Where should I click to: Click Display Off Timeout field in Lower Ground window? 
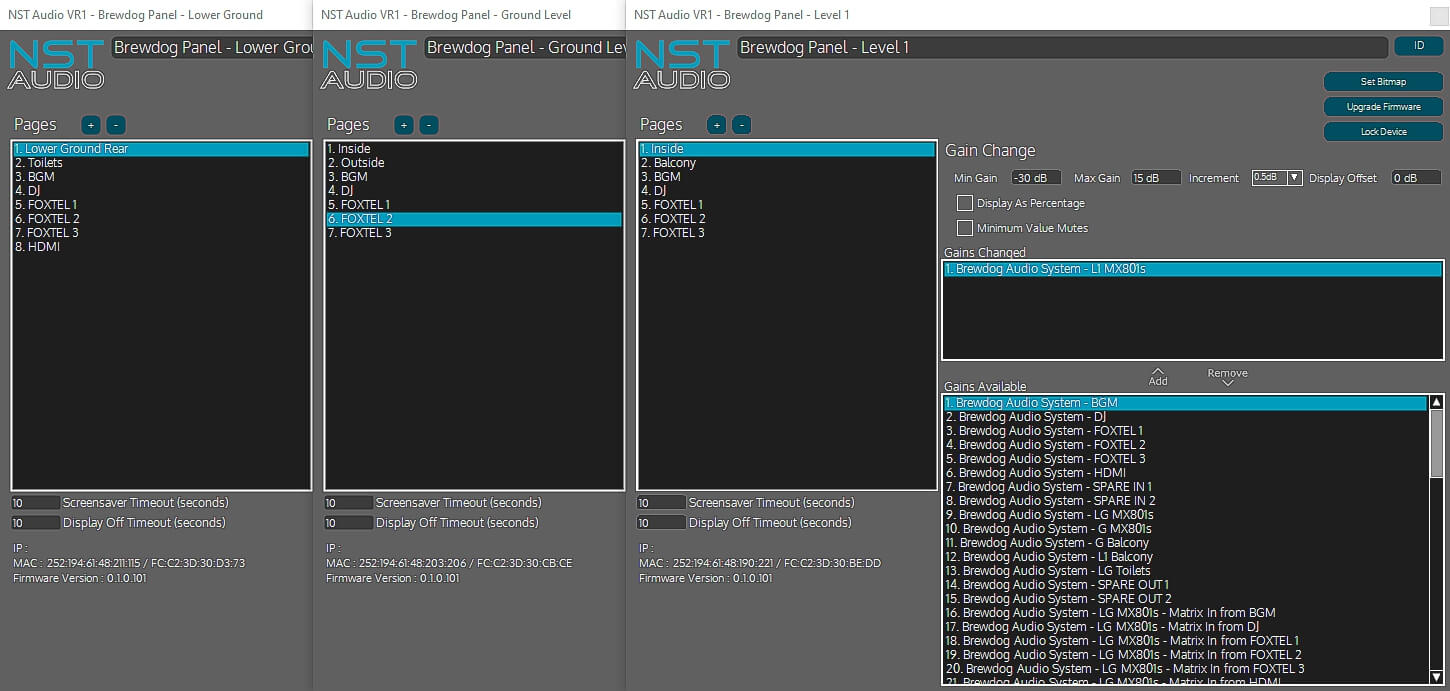[36, 523]
